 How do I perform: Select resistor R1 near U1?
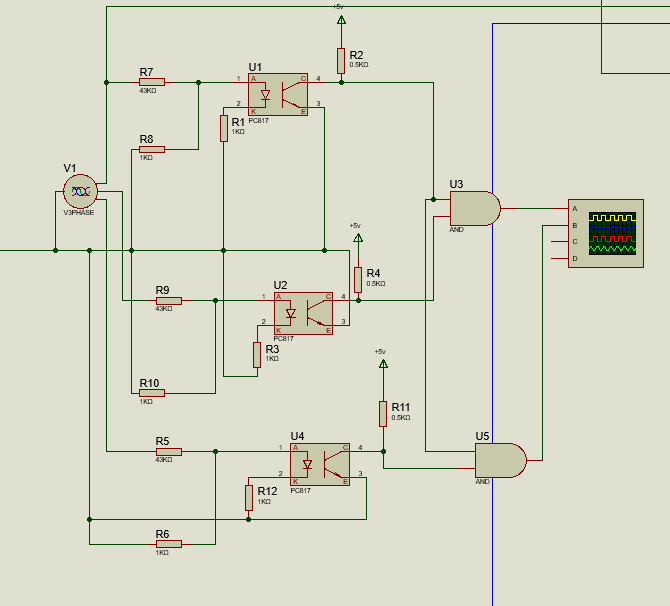point(223,128)
